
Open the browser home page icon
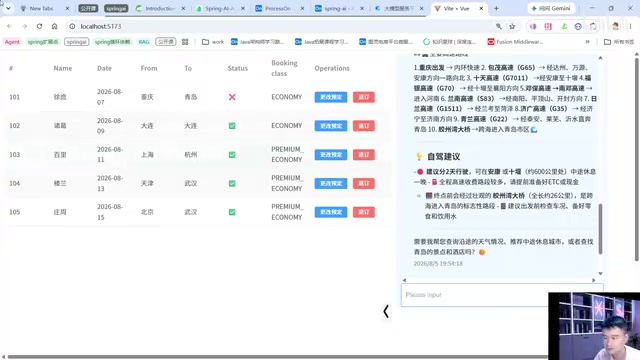[54, 26]
